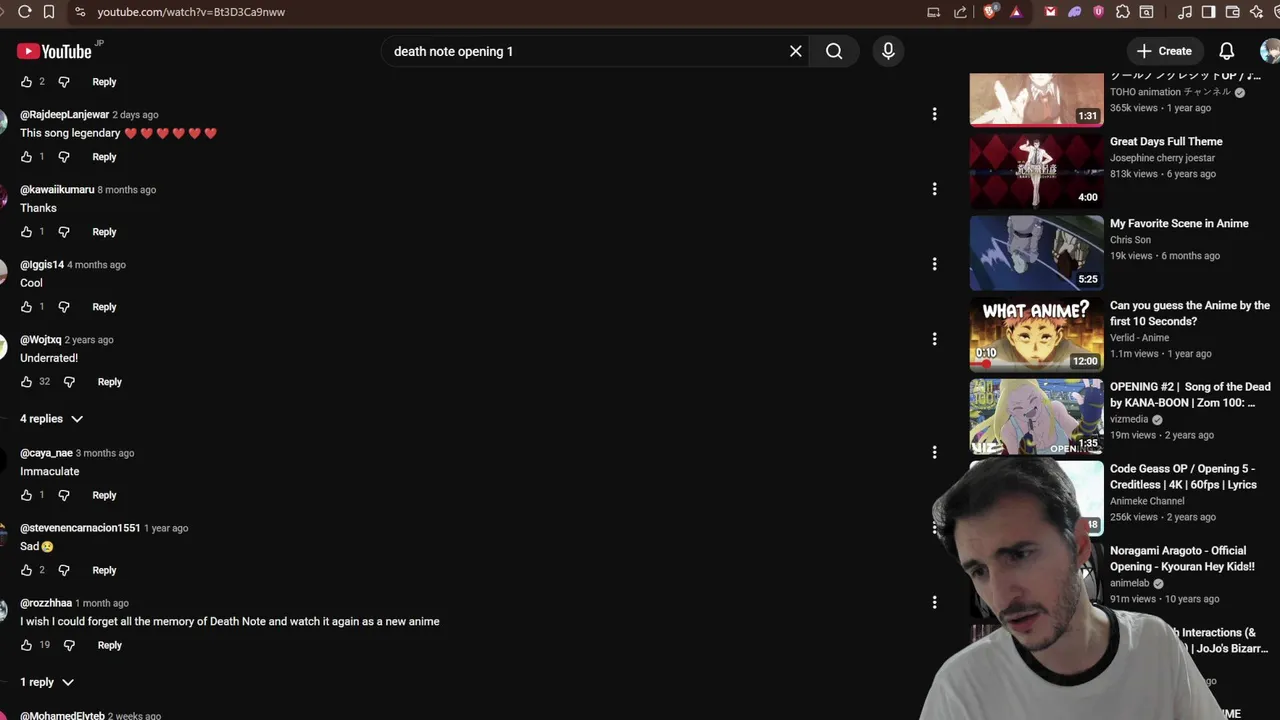Screen dimensions: 1280x720
Task: Expand the 4 replies thread
Action: click(51, 419)
